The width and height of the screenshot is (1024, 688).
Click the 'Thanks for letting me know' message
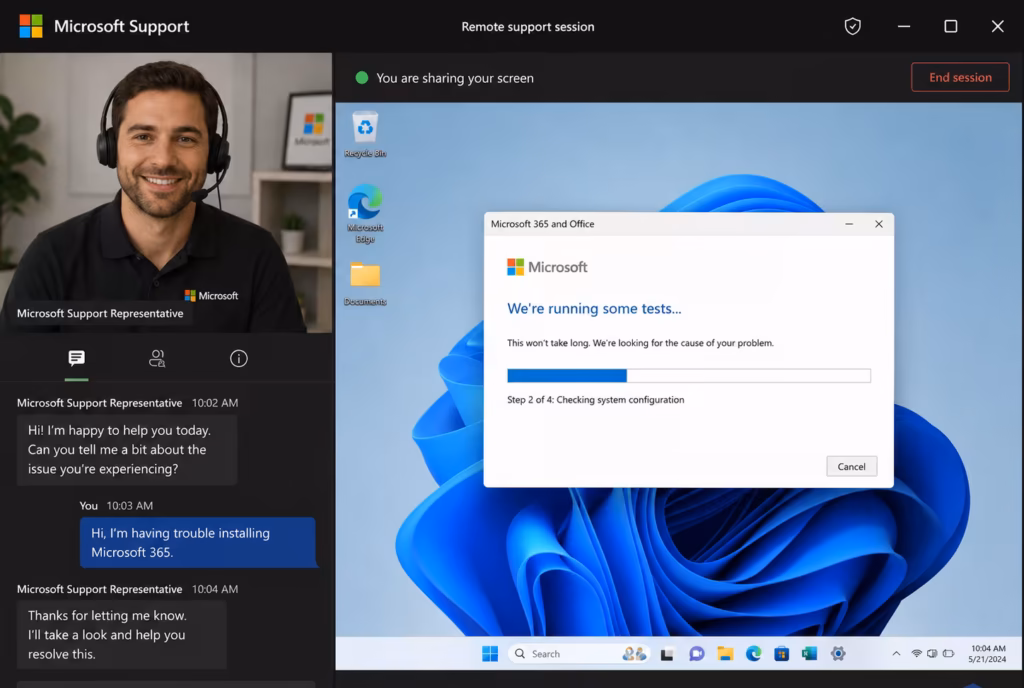click(121, 634)
